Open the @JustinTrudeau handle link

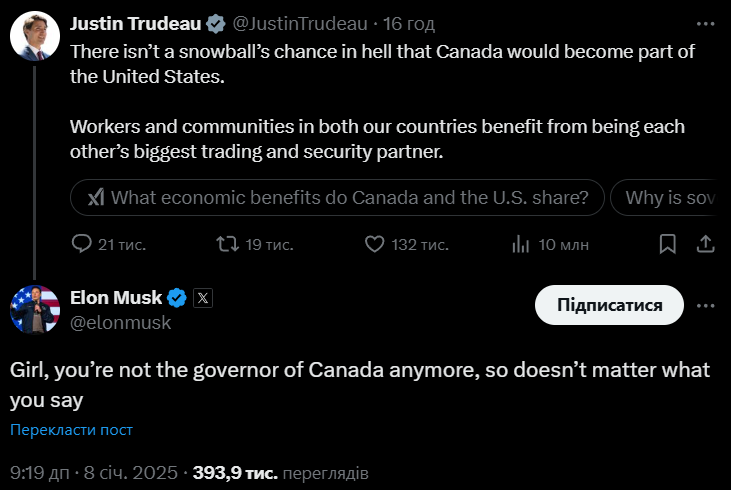(x=300, y=24)
